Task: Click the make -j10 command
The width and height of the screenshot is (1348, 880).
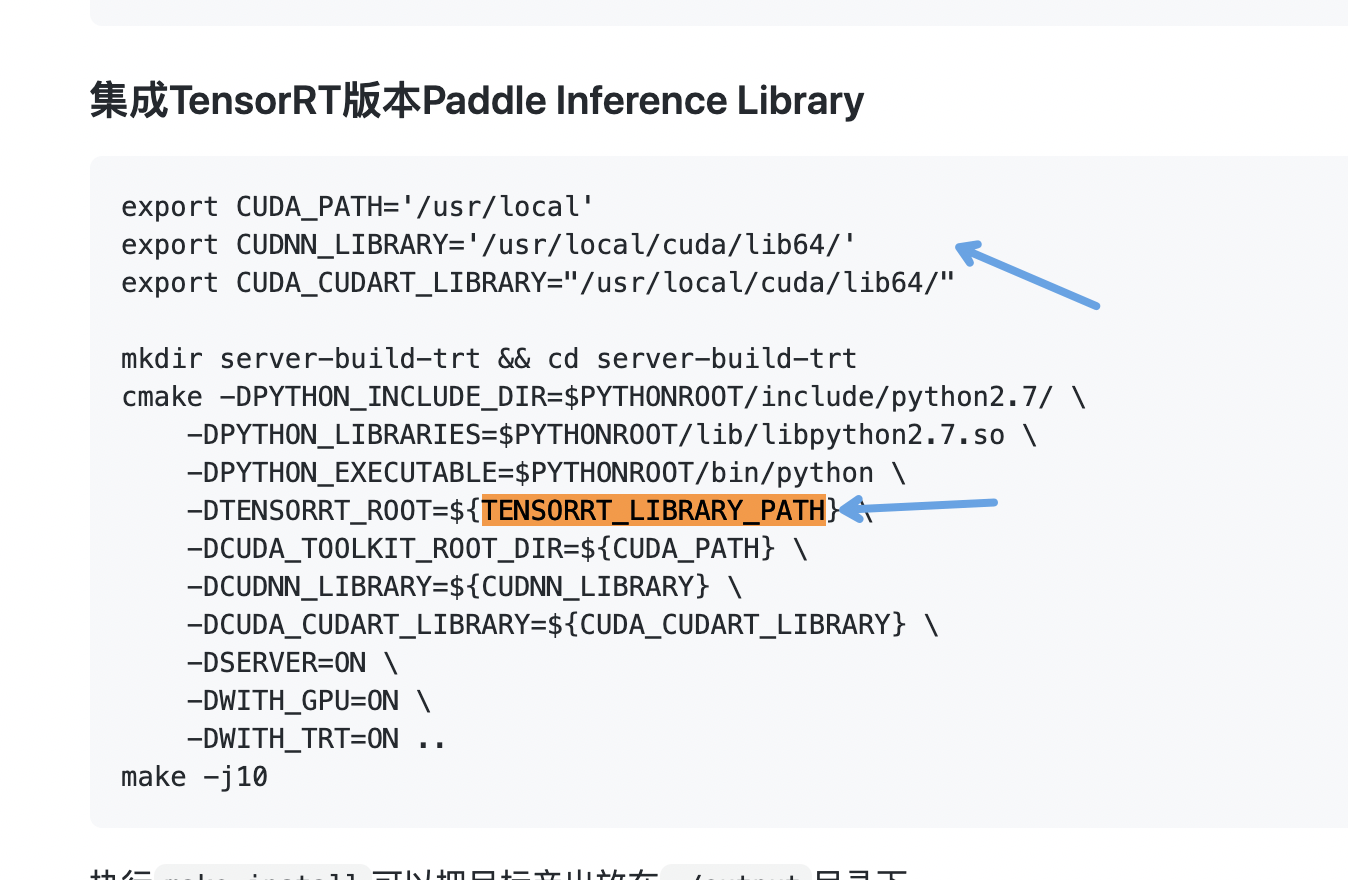Action: 195,777
